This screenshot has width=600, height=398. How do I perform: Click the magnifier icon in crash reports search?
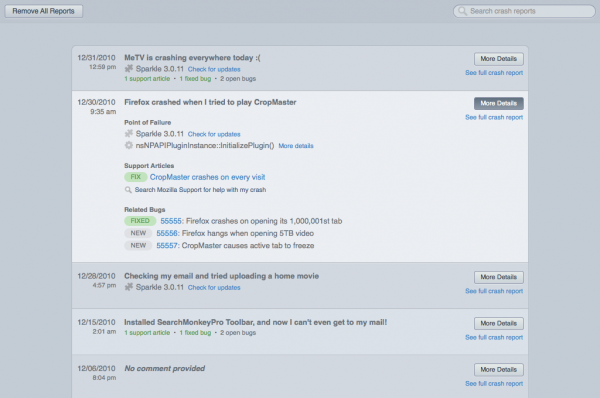pyautogui.click(x=462, y=11)
